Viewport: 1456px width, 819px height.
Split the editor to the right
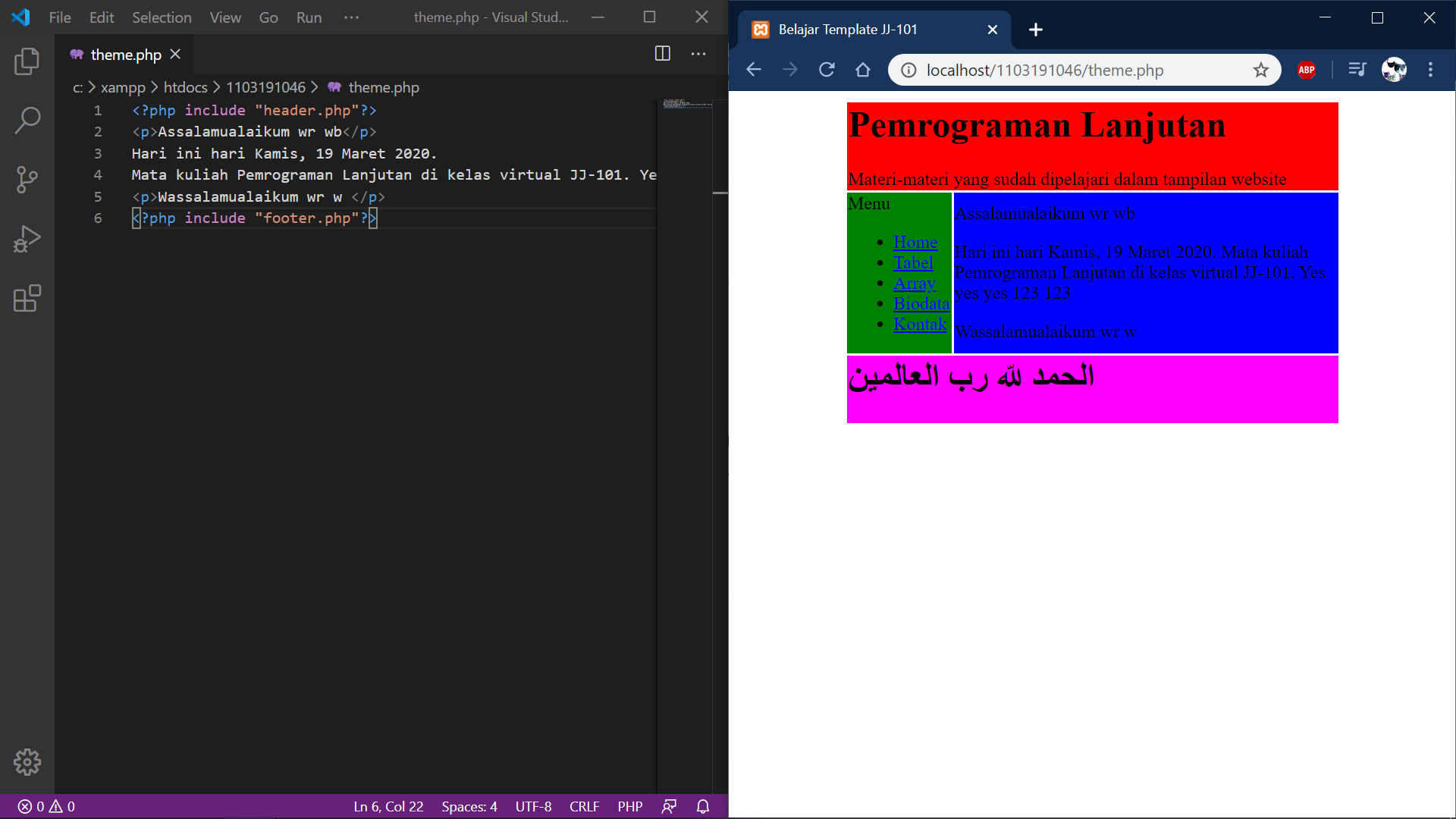[663, 54]
